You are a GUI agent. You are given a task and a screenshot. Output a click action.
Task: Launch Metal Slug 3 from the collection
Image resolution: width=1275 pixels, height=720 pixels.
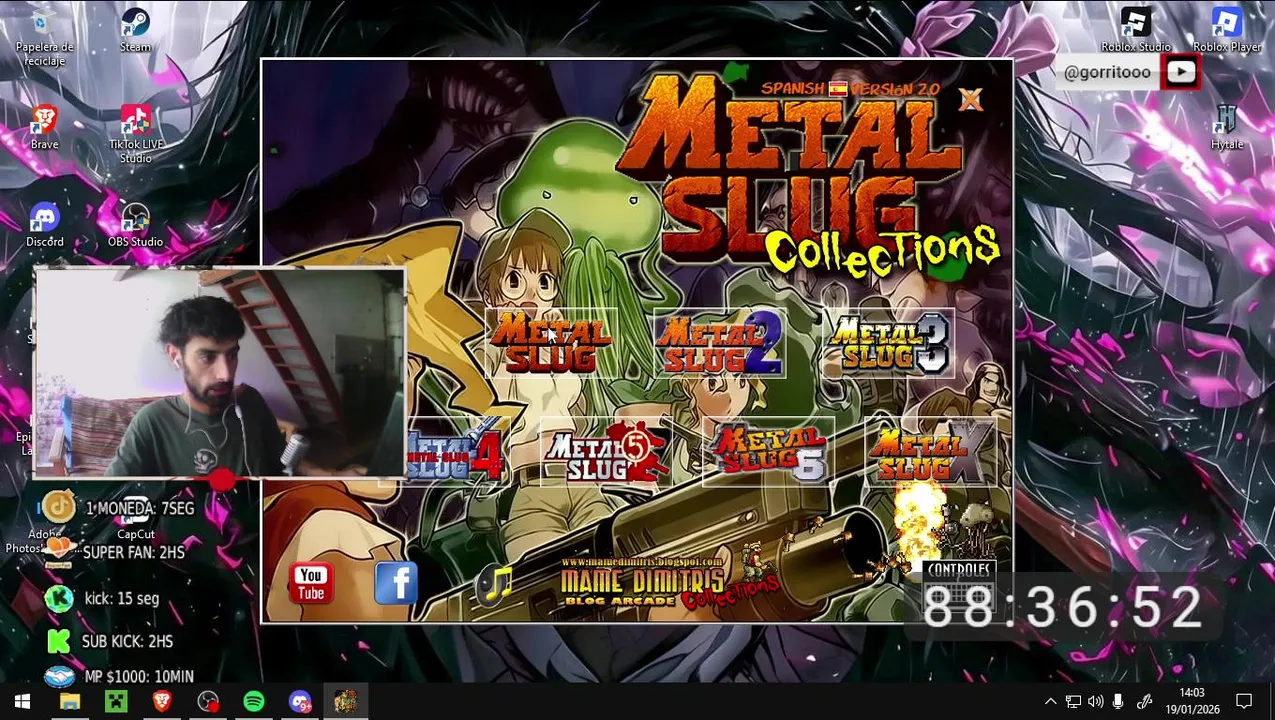888,343
